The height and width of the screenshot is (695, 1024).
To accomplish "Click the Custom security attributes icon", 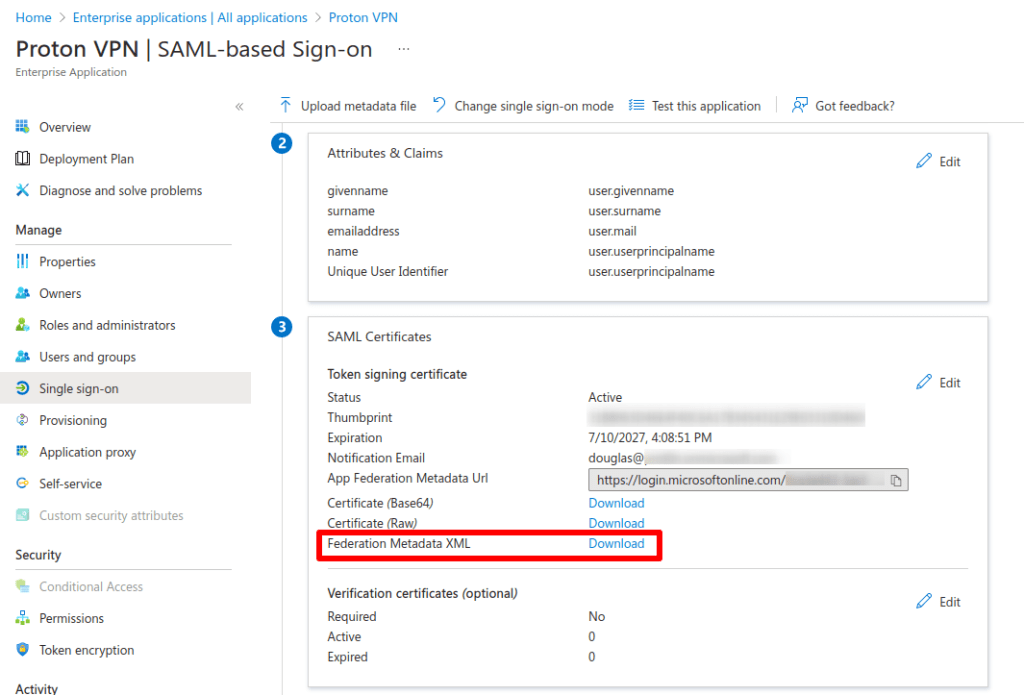I will coord(22,515).
